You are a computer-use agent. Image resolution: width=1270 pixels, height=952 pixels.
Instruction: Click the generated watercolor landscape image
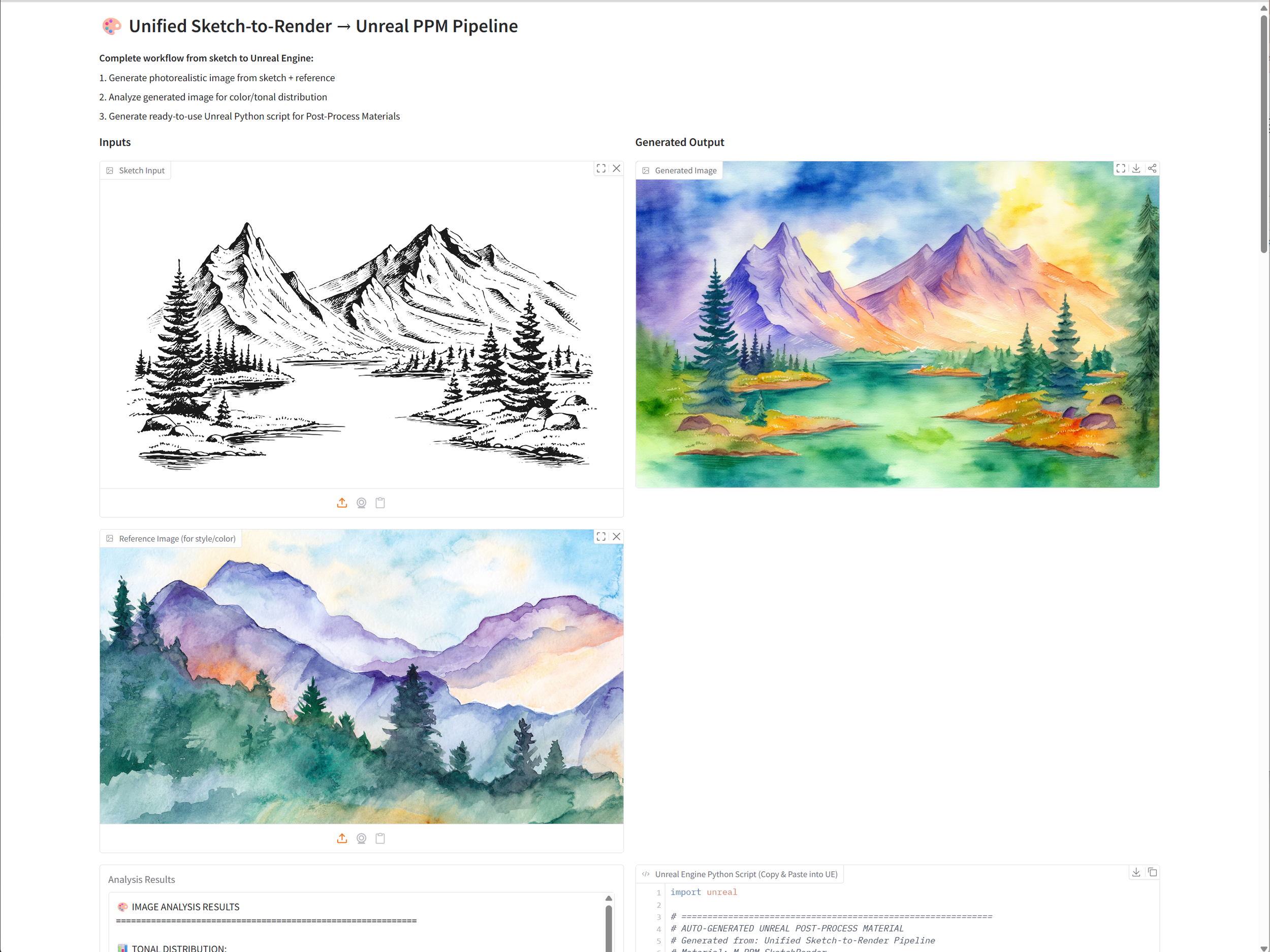[x=897, y=324]
